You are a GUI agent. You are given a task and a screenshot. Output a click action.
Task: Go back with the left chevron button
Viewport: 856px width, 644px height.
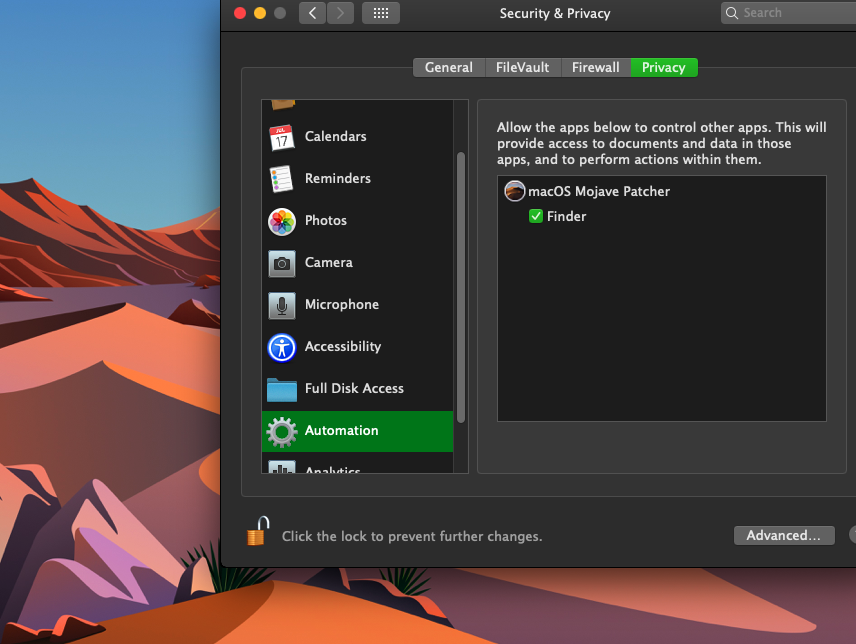coord(312,13)
